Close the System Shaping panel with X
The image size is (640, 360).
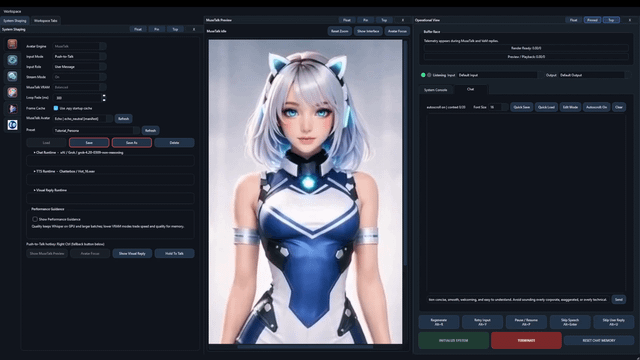pos(194,29)
